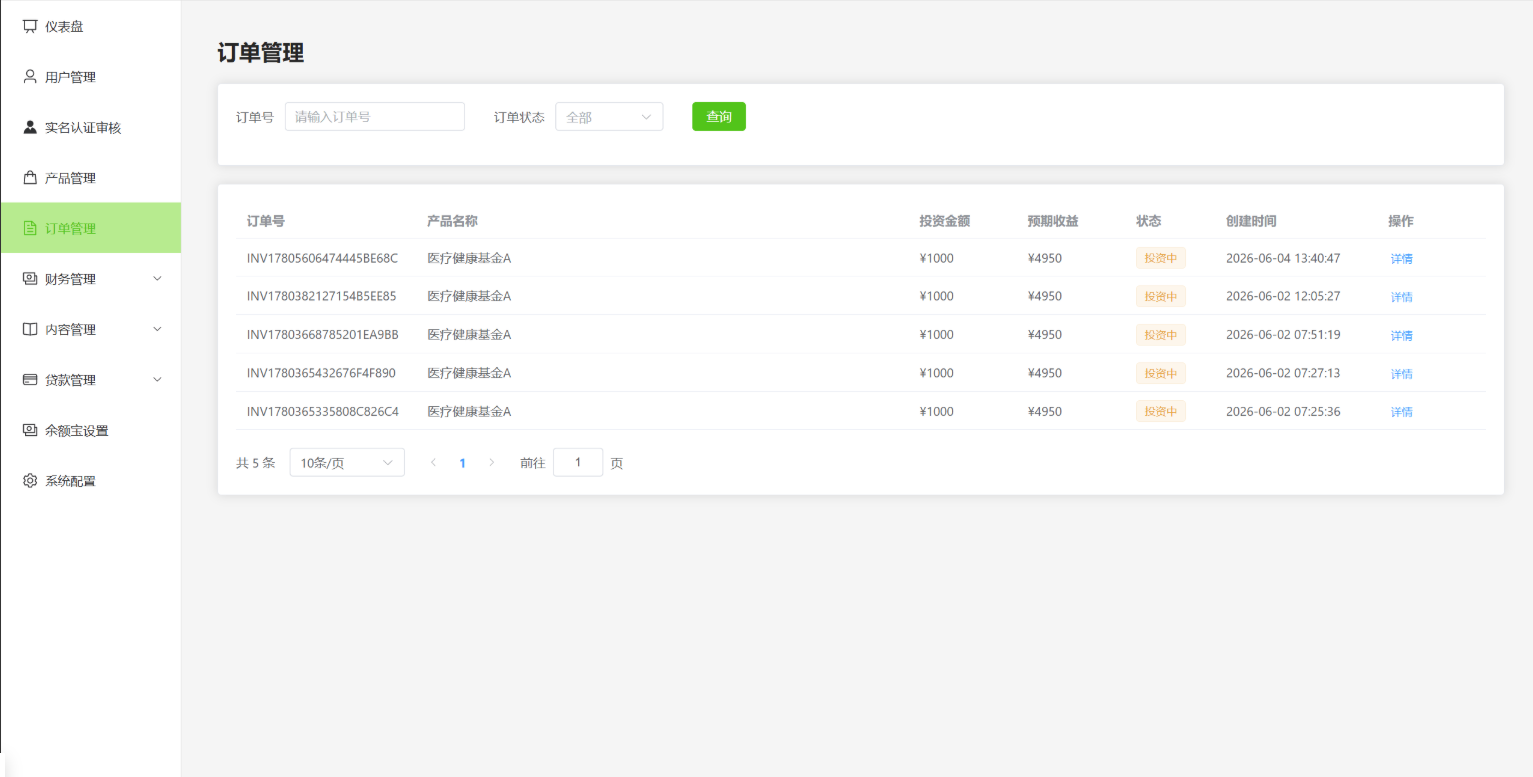Open 详情 for order INV1780365335808C826C4
Viewport: 1533px width, 777px height.
pyautogui.click(x=1401, y=412)
